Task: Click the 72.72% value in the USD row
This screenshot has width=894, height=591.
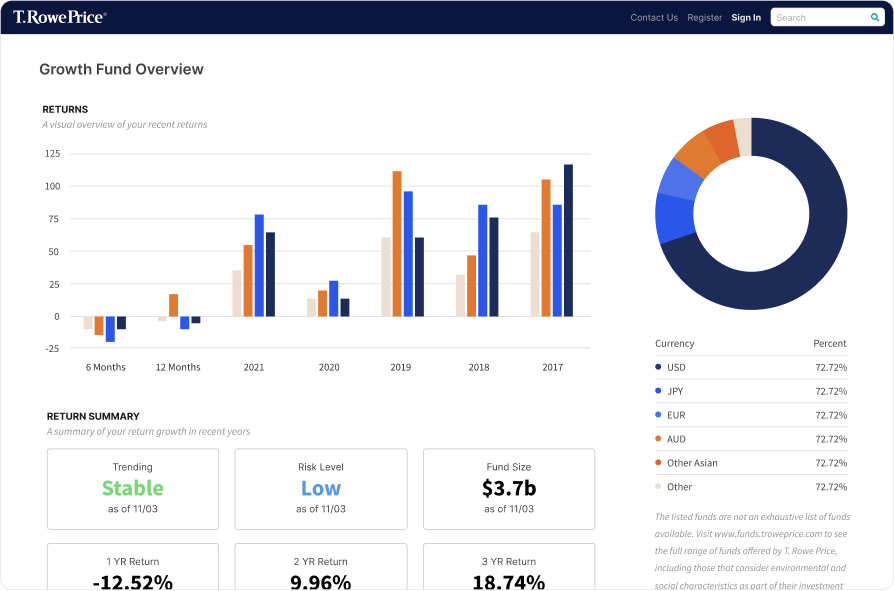Action: pyautogui.click(x=831, y=368)
